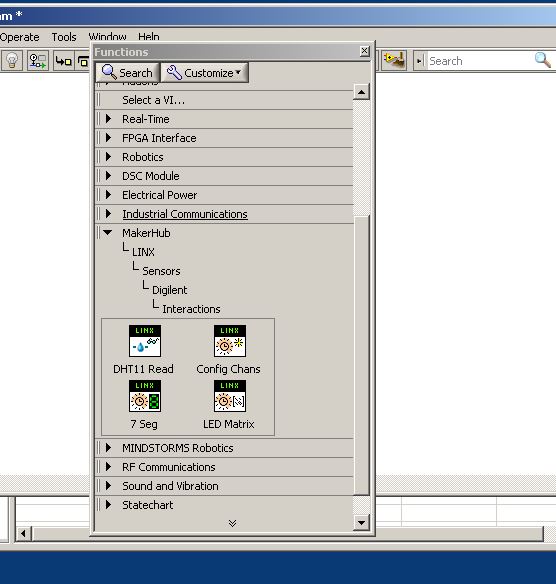Expand the Real-Time category
Screen dimensions: 556x584
109,119
